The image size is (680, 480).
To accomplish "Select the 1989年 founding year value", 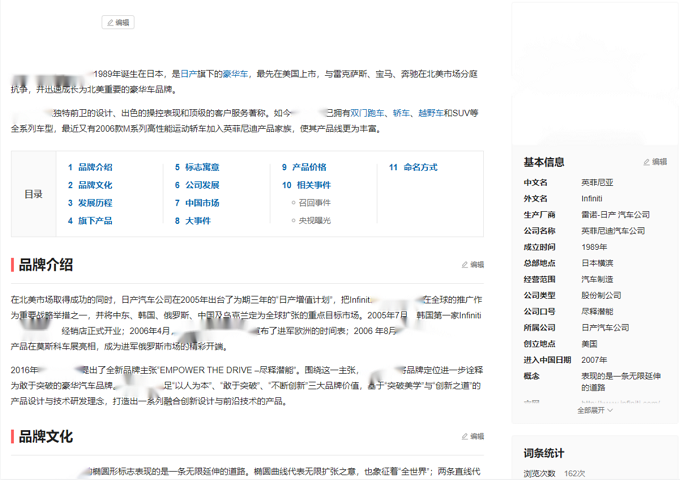I will [594, 247].
